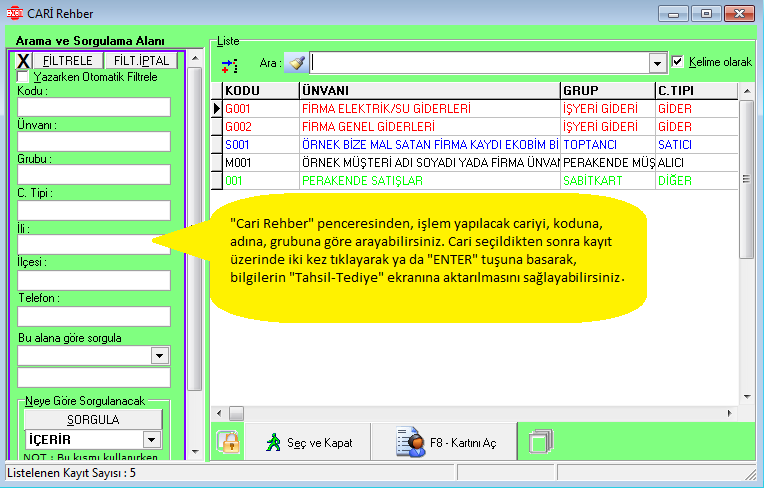This screenshot has height=488, width=764.
Task: Click Listelenen Kayıt Sayısı status text
Action: click(x=71, y=473)
